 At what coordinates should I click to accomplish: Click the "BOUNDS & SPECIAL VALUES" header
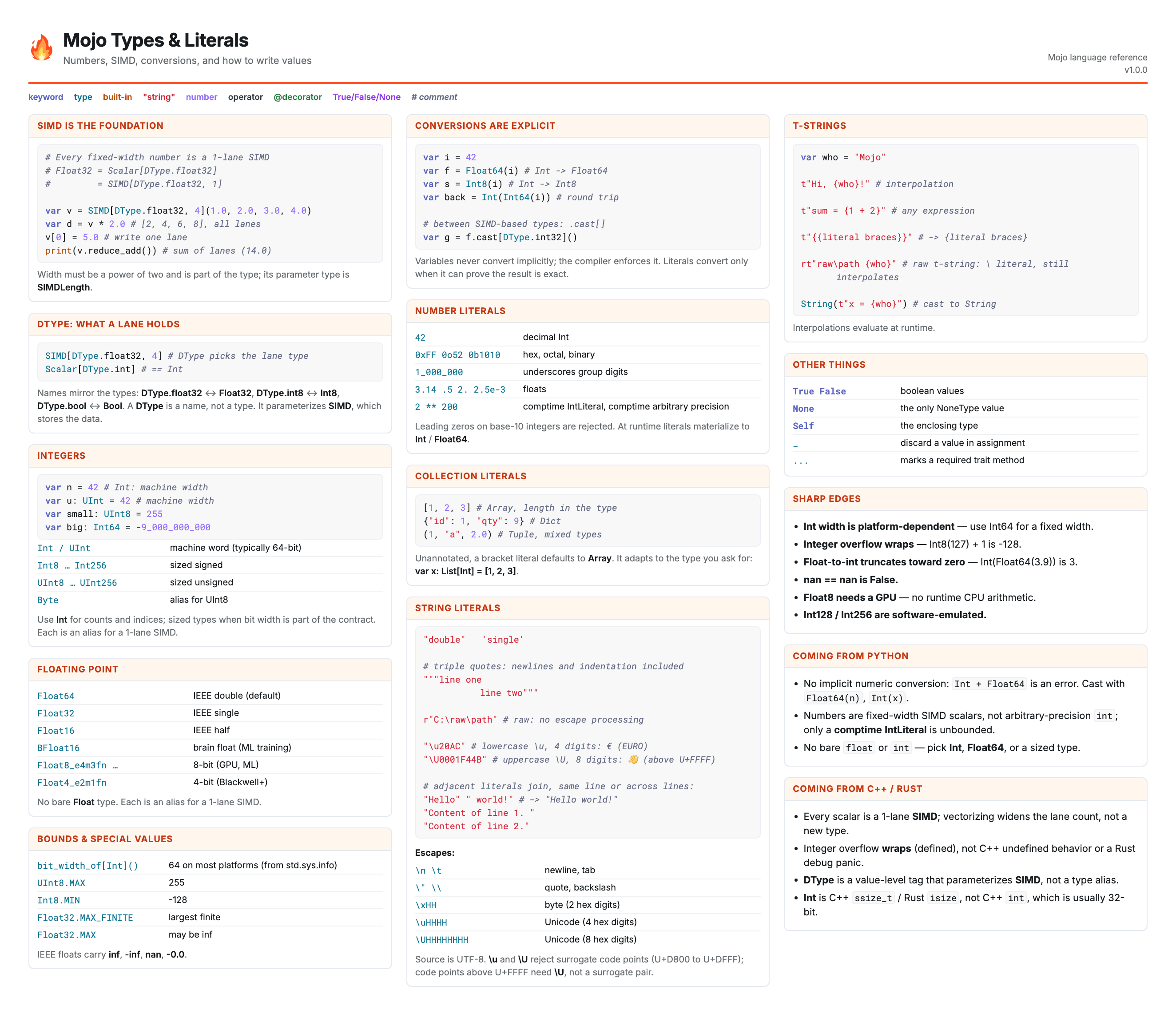click(105, 839)
